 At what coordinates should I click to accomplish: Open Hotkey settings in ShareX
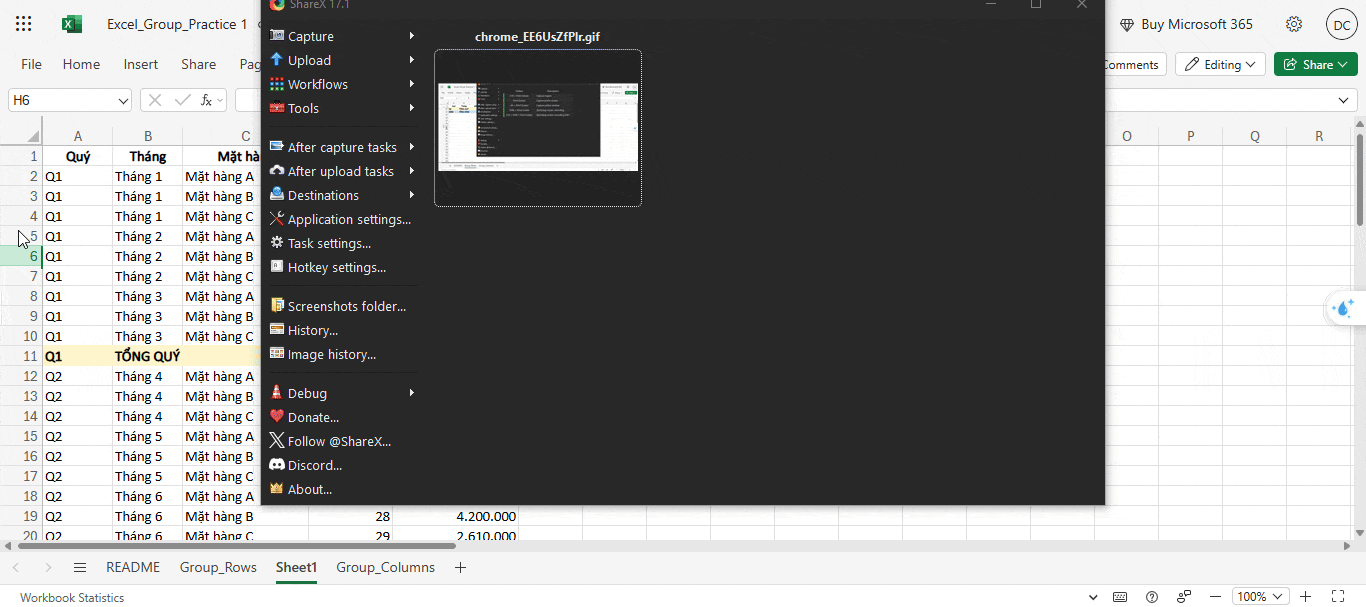point(343,267)
